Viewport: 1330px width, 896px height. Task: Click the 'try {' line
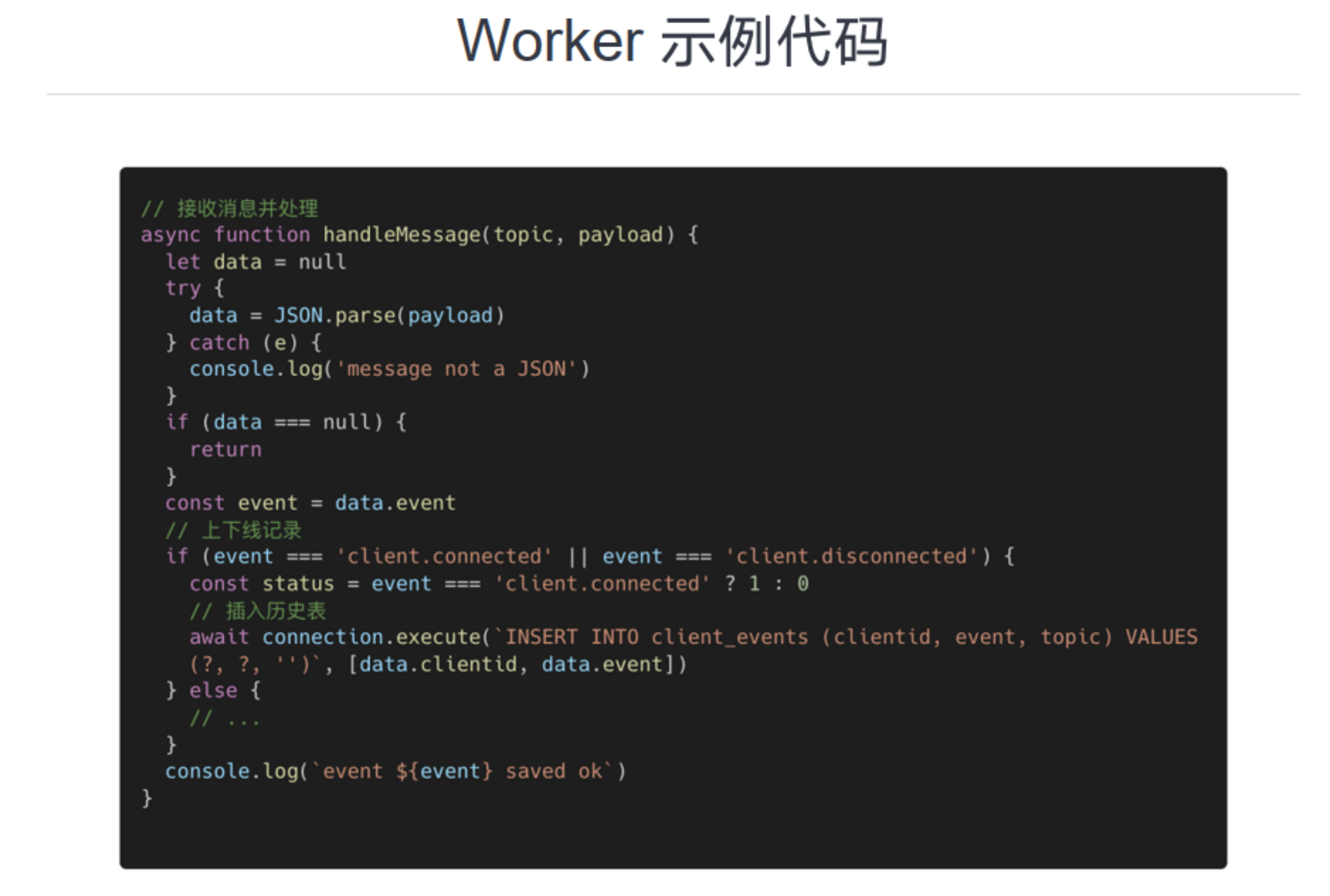[x=195, y=289]
